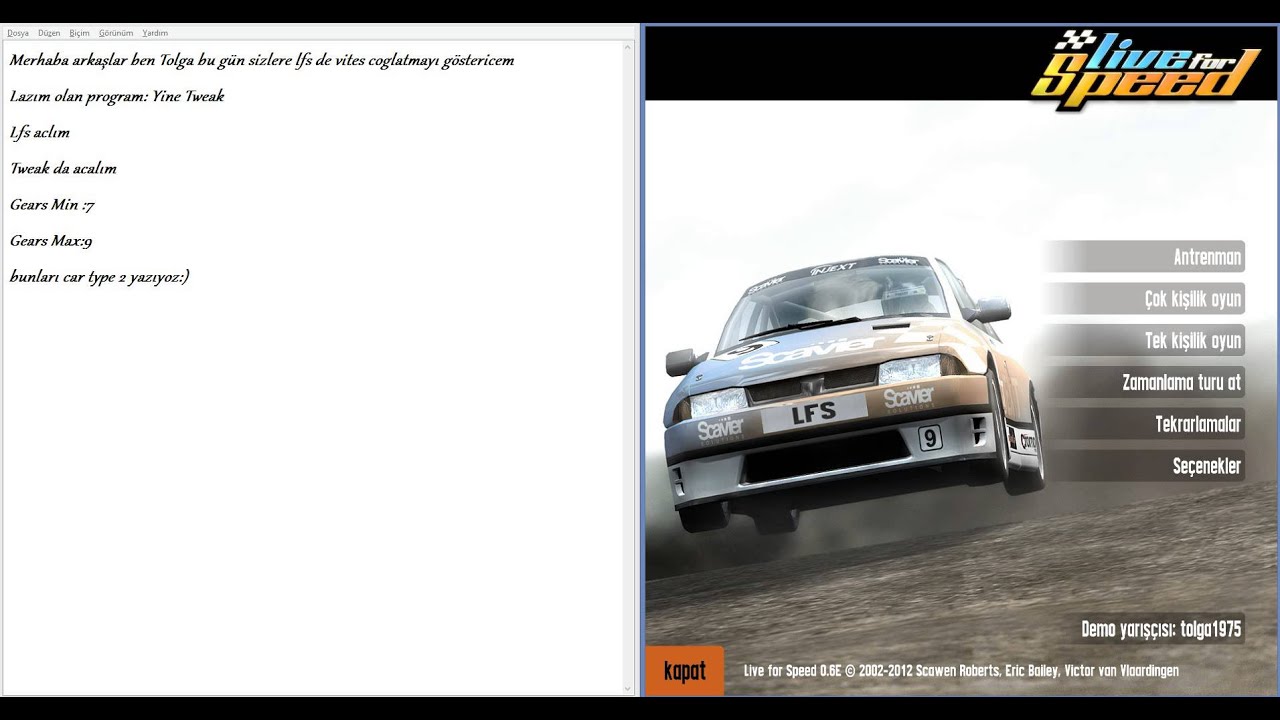1280x720 pixels.
Task: Select the Antrenman option in LFS
Action: (x=1144, y=257)
